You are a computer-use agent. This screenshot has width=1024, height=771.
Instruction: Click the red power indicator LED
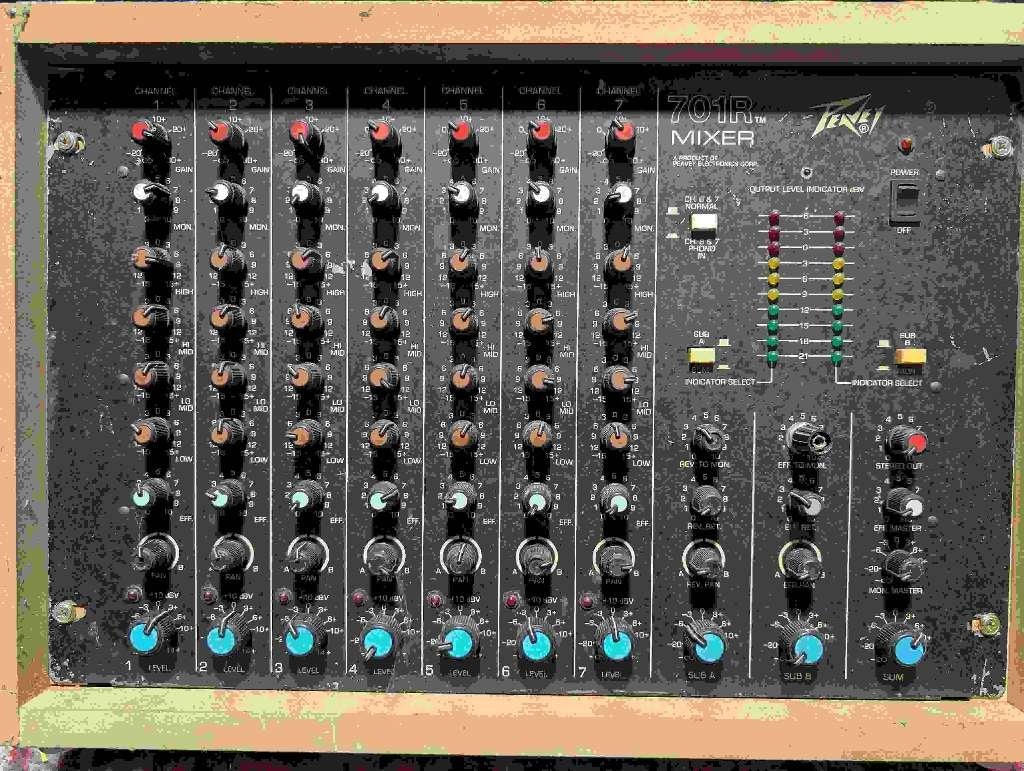pyautogui.click(x=905, y=145)
